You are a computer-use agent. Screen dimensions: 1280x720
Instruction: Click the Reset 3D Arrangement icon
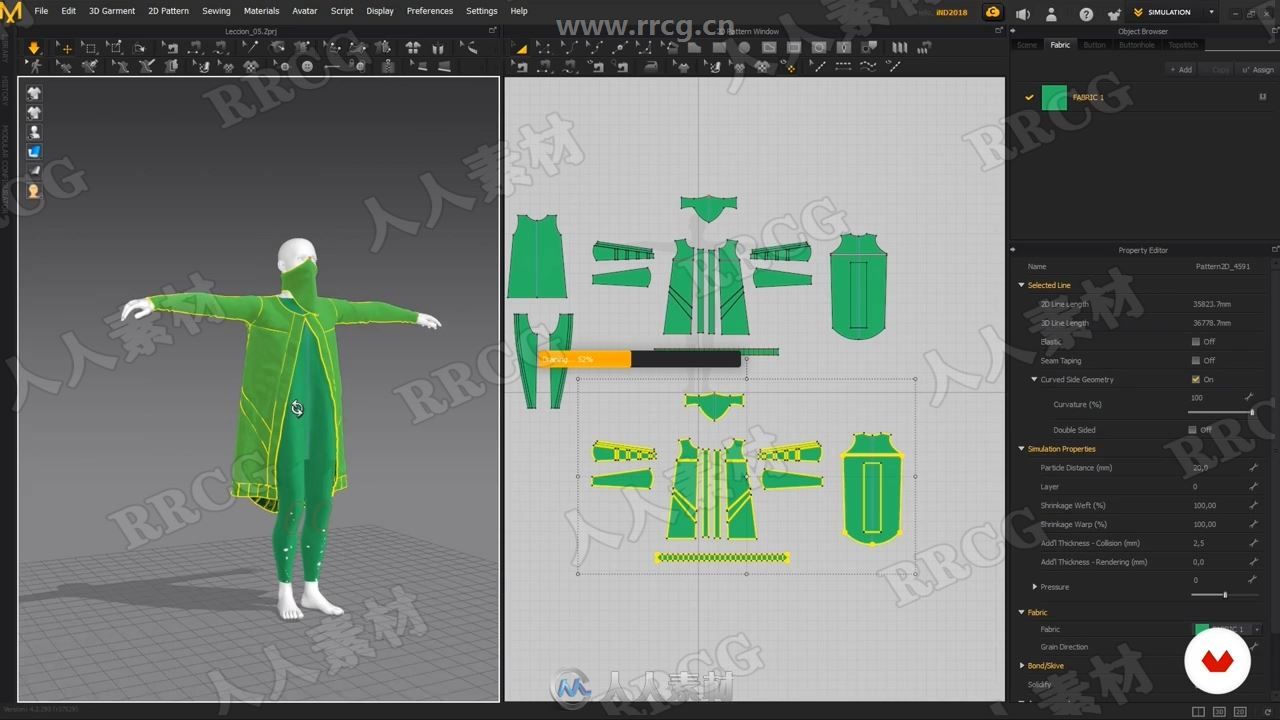(411, 48)
